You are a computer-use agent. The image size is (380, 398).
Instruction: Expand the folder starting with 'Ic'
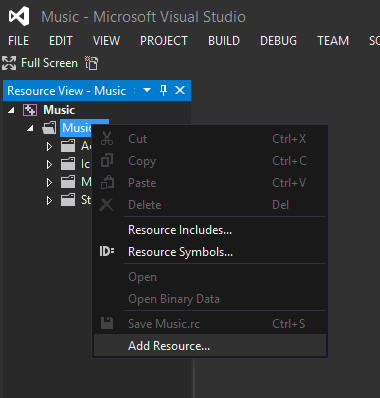pos(49,164)
